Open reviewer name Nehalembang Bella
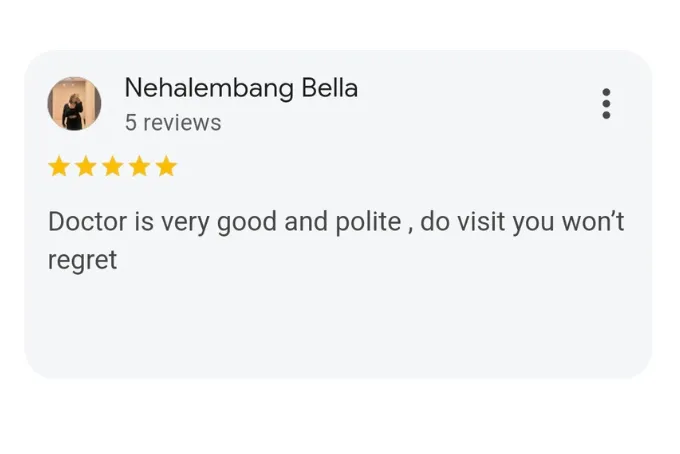Viewport: 680px width, 454px height. tap(241, 88)
